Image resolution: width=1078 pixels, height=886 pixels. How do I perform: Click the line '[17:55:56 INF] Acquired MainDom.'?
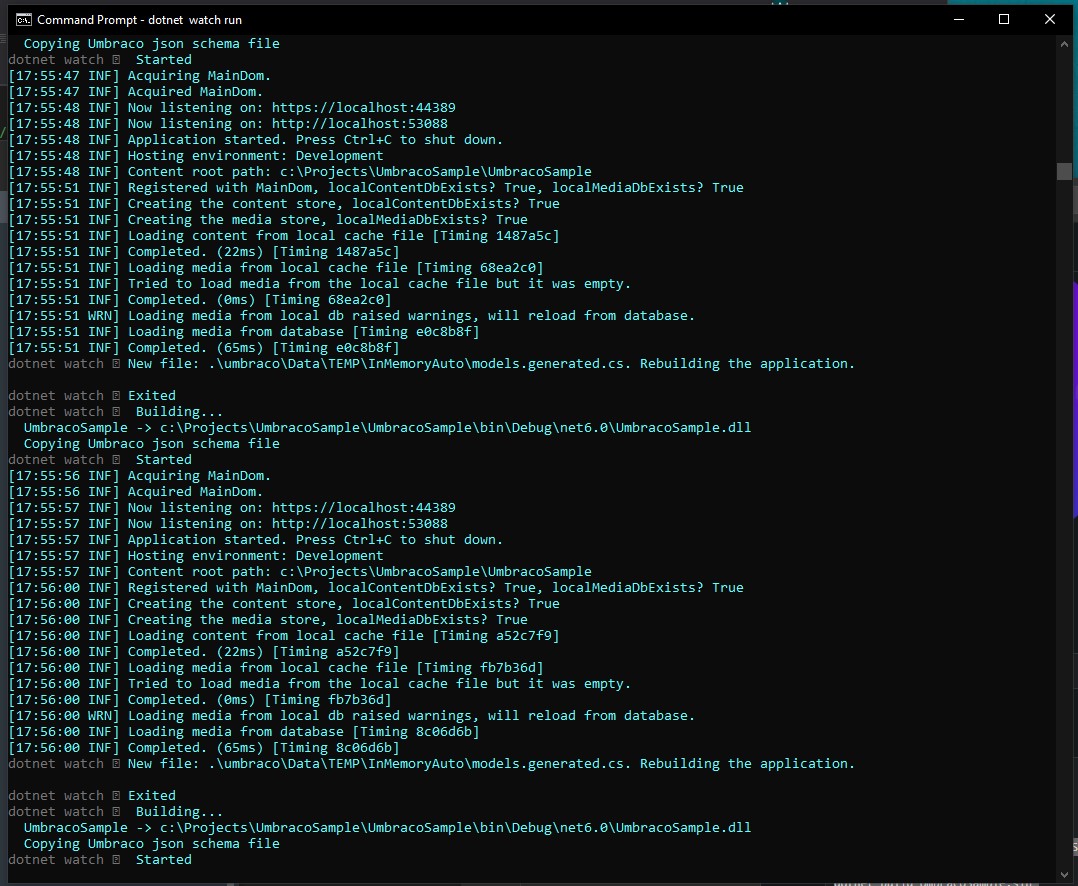pyautogui.click(x=135, y=491)
